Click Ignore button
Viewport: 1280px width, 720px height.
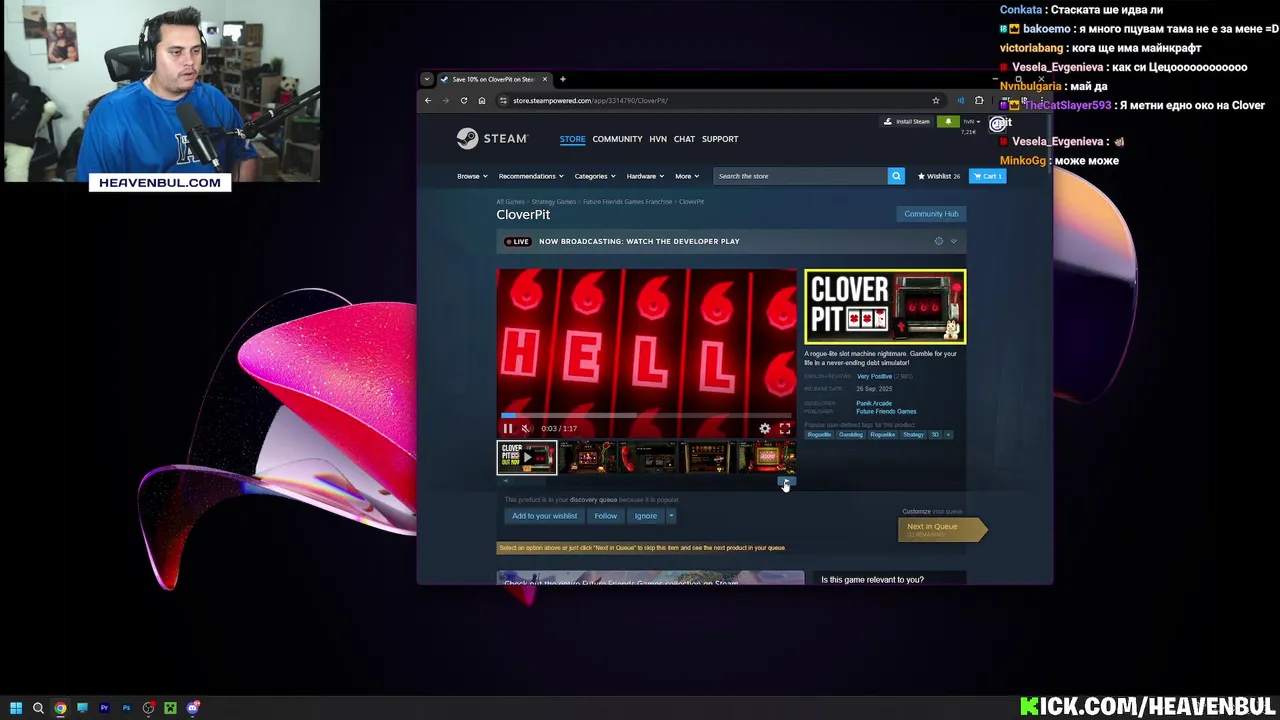pos(646,516)
